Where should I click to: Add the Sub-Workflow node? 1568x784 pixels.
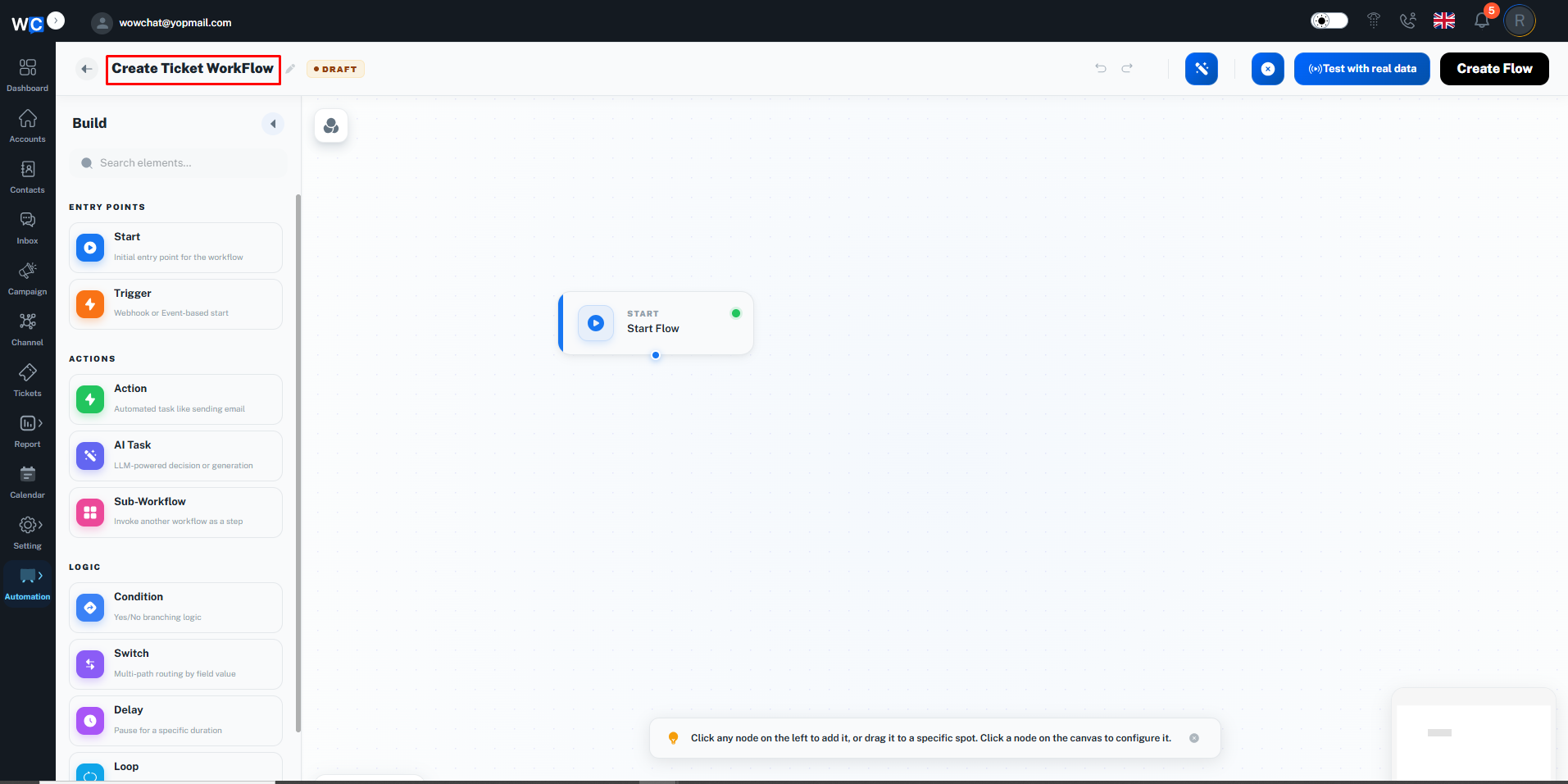(x=175, y=513)
